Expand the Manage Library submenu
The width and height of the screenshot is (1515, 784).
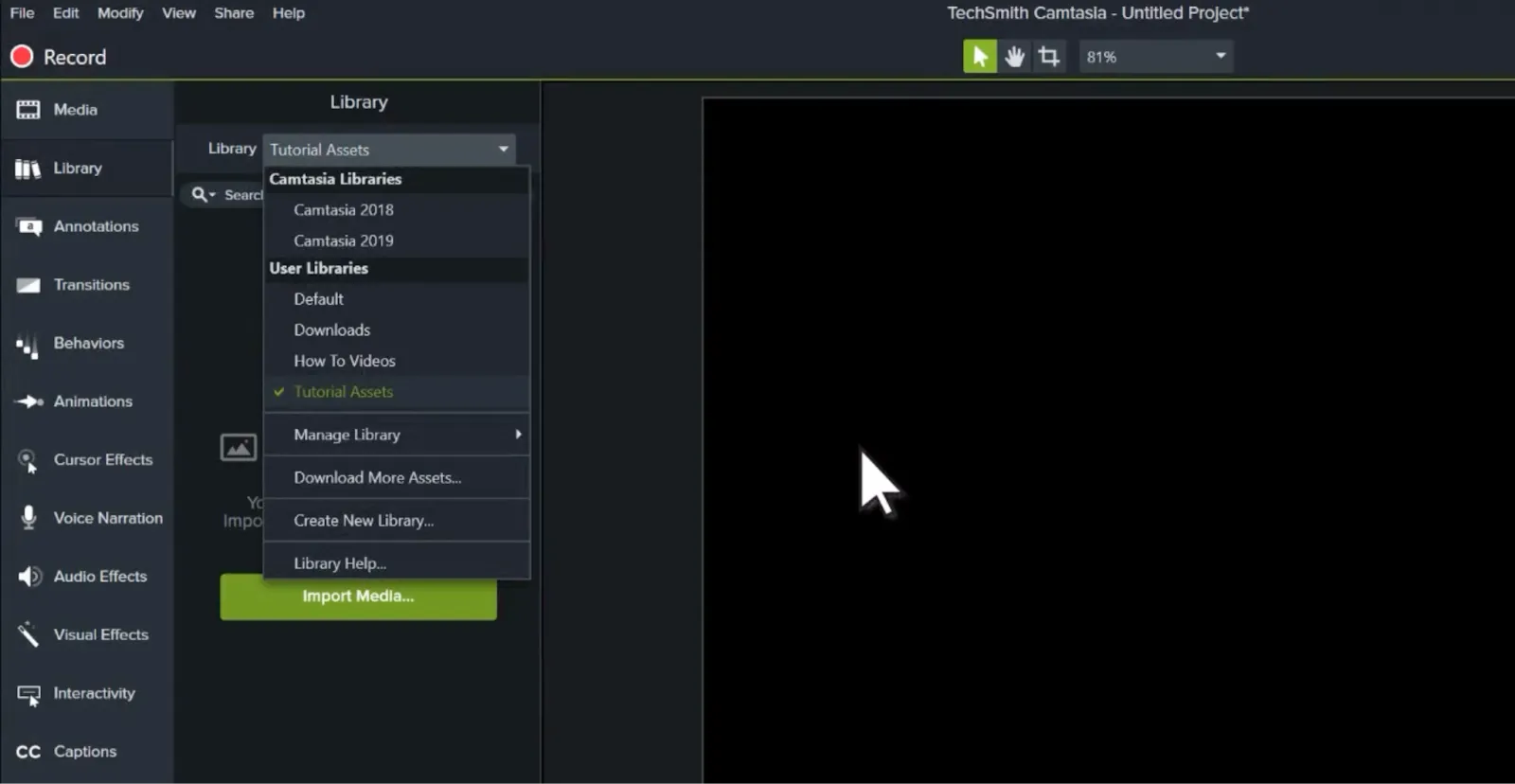tap(397, 435)
